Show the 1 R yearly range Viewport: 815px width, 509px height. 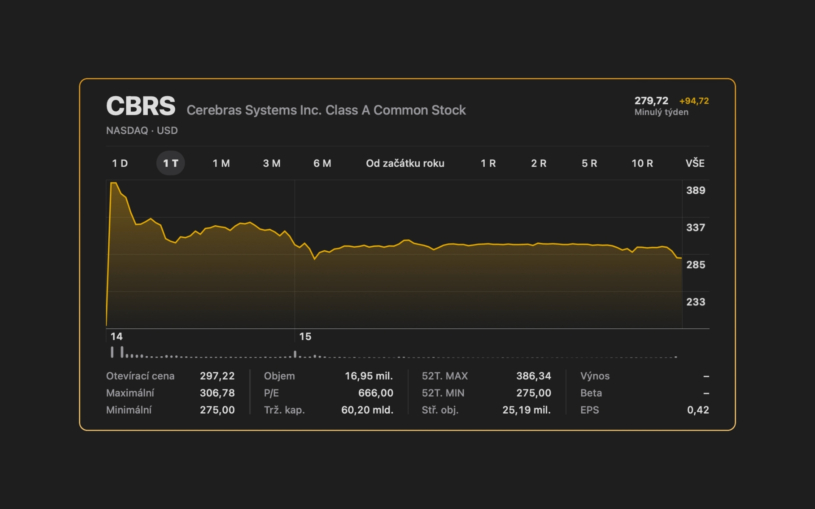(488, 163)
